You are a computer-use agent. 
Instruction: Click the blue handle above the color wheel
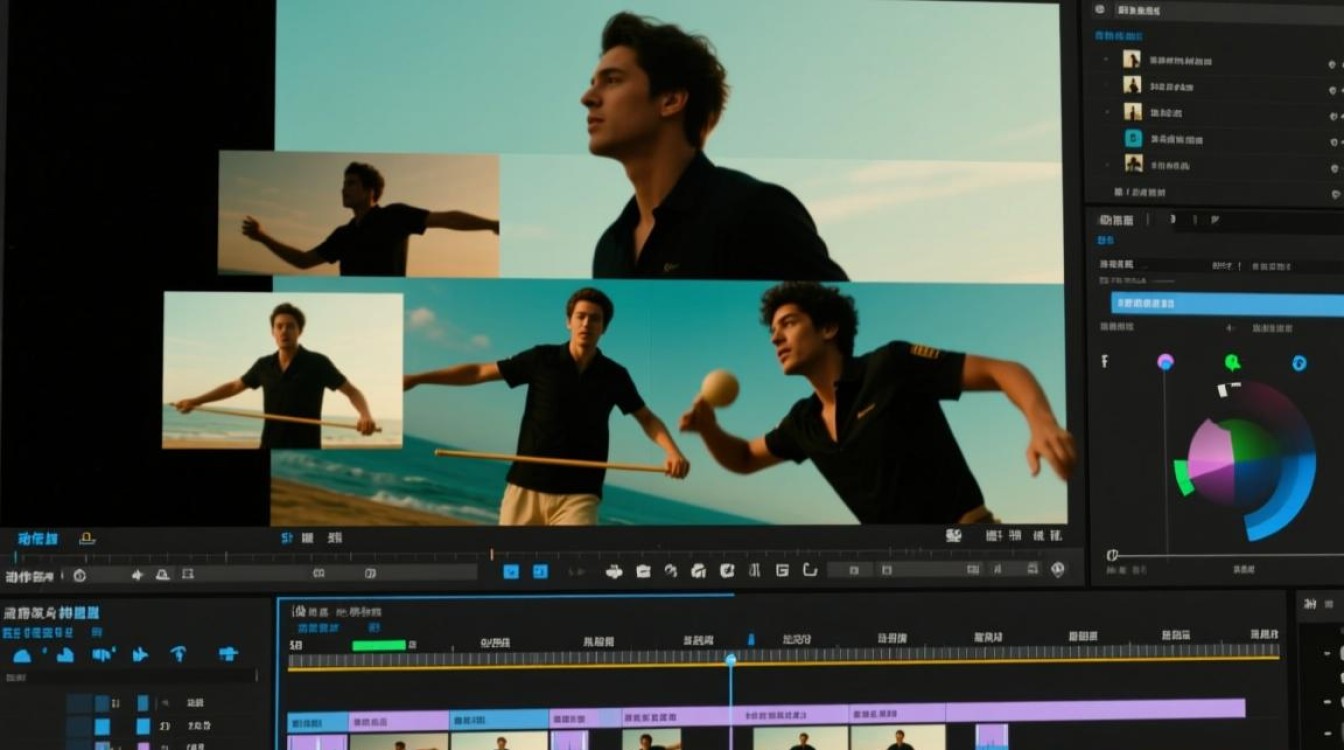click(1299, 362)
